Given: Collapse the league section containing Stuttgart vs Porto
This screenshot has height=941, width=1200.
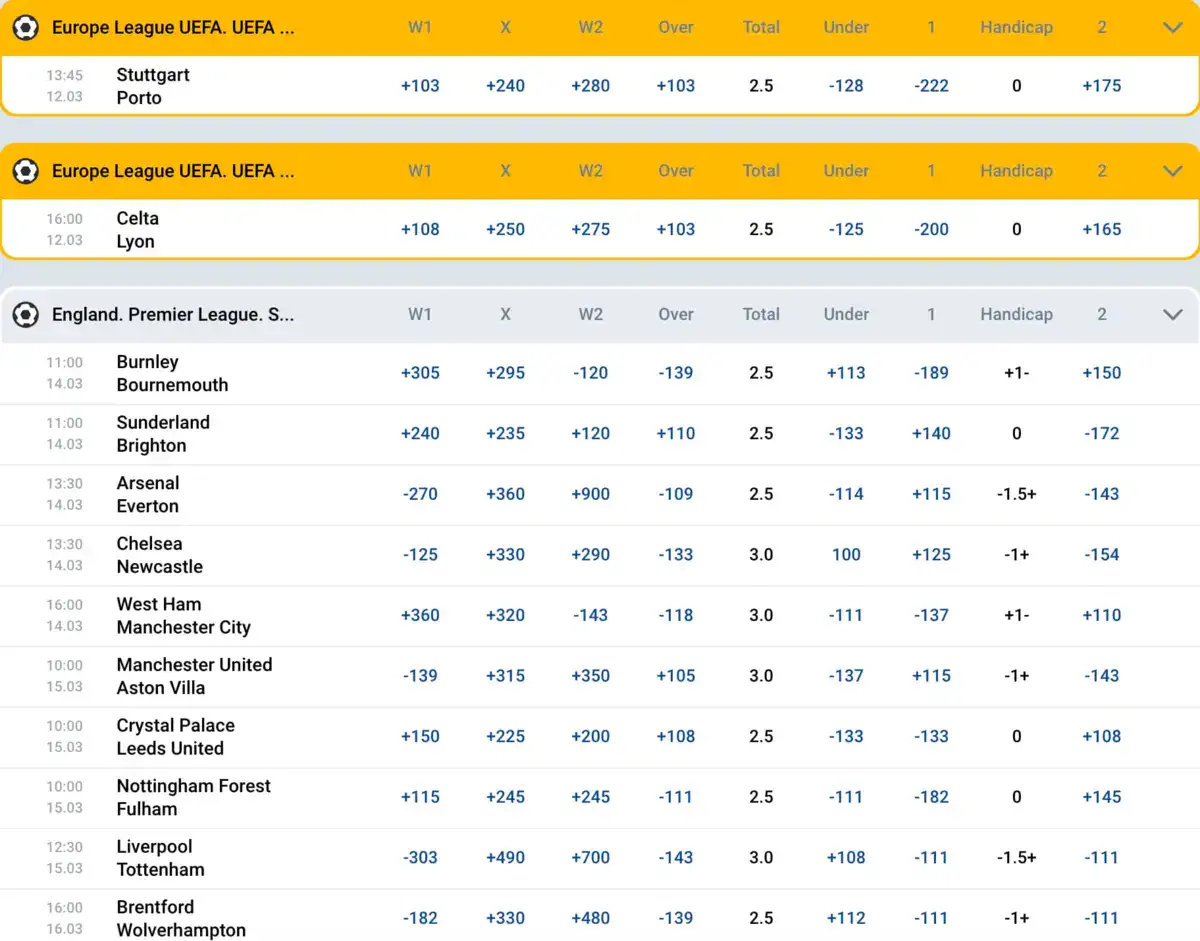Looking at the screenshot, I should tap(1173, 28).
